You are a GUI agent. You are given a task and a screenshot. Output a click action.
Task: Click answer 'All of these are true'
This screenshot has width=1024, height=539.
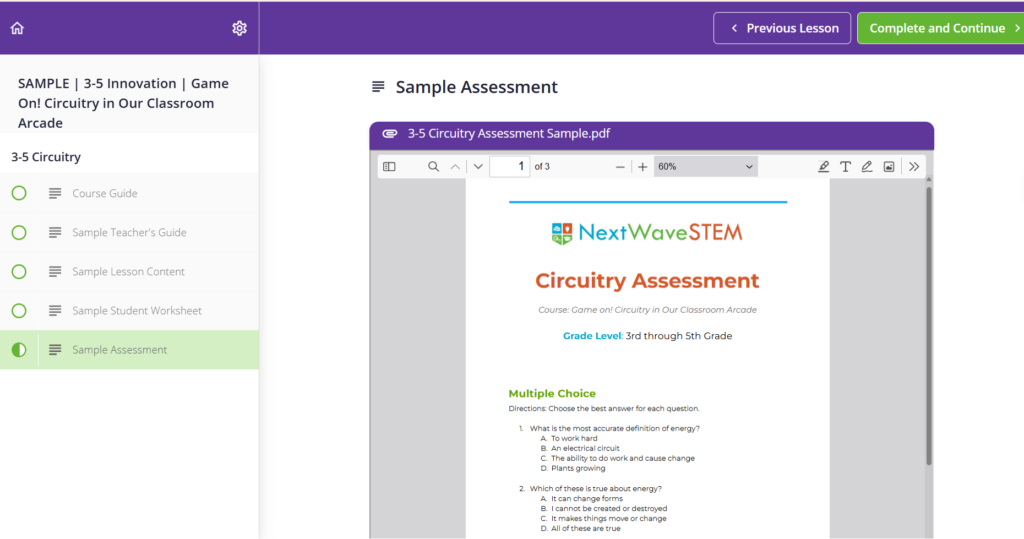click(585, 529)
